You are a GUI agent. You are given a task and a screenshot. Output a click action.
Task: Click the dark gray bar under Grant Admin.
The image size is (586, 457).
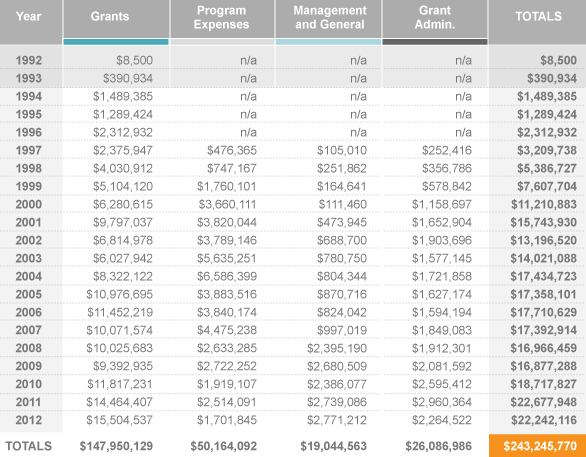435,42
